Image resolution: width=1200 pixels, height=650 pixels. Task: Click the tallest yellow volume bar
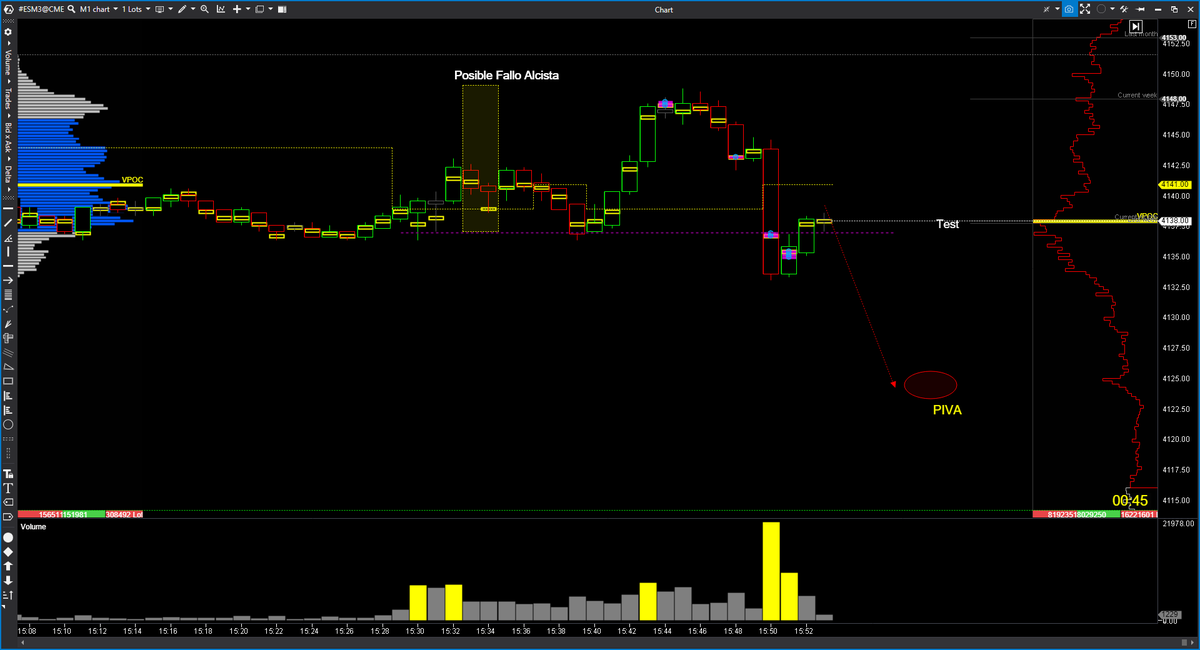[x=770, y=571]
